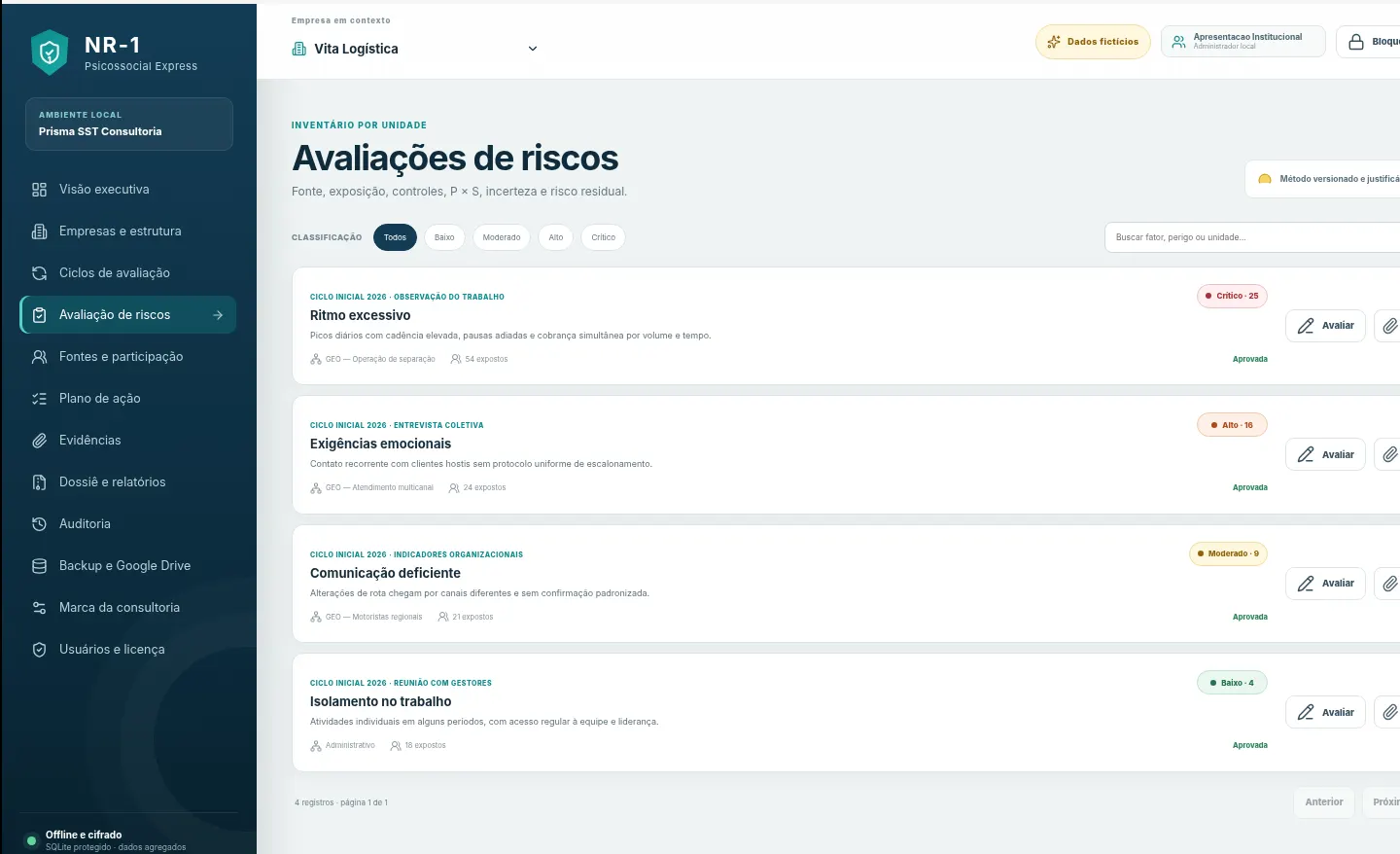1400x854 pixels.
Task: Click Avaliar for Exigências emocionais
Action: [1326, 454]
